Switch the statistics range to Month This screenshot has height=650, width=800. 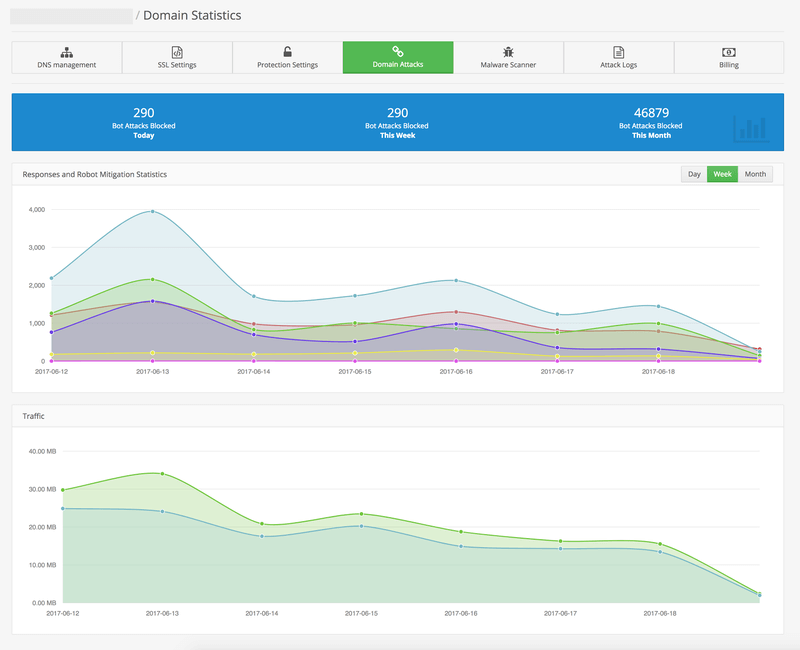point(755,174)
